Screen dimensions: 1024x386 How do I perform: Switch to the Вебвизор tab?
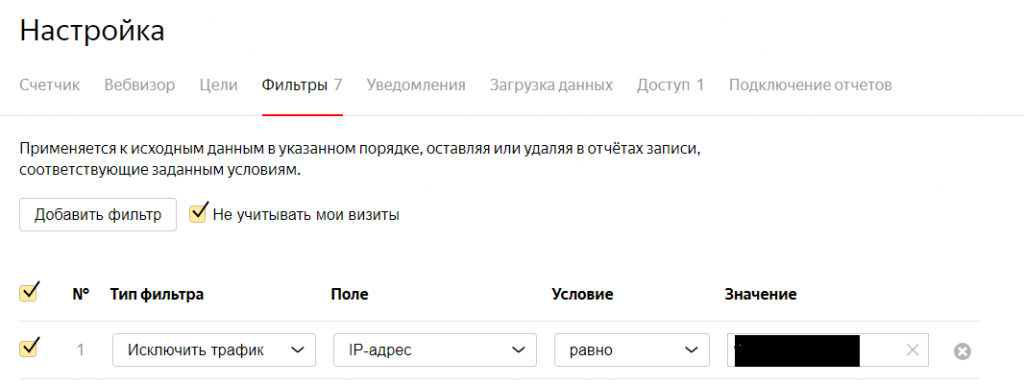click(x=140, y=85)
